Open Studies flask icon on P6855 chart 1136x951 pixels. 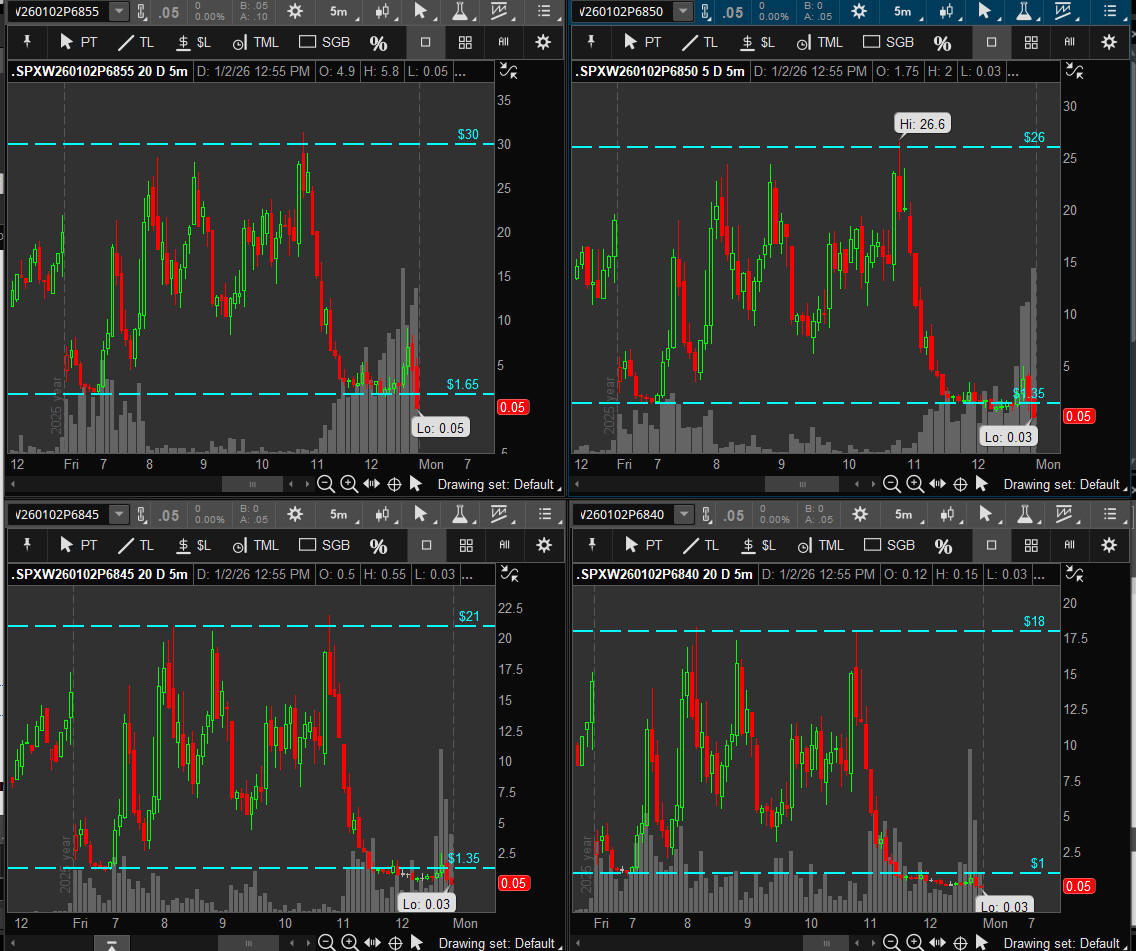coord(460,11)
